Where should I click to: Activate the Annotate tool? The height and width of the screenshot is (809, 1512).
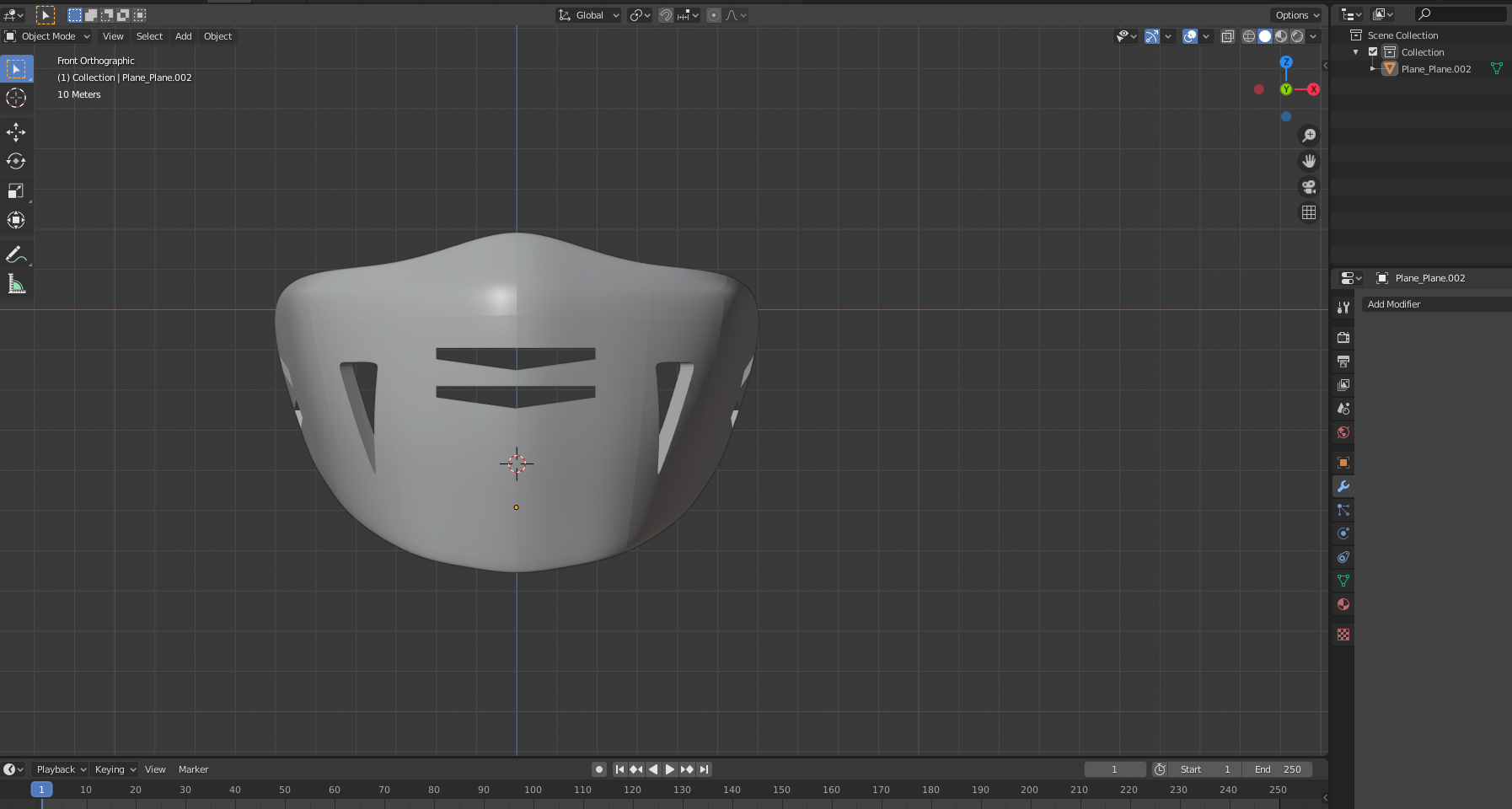16,254
